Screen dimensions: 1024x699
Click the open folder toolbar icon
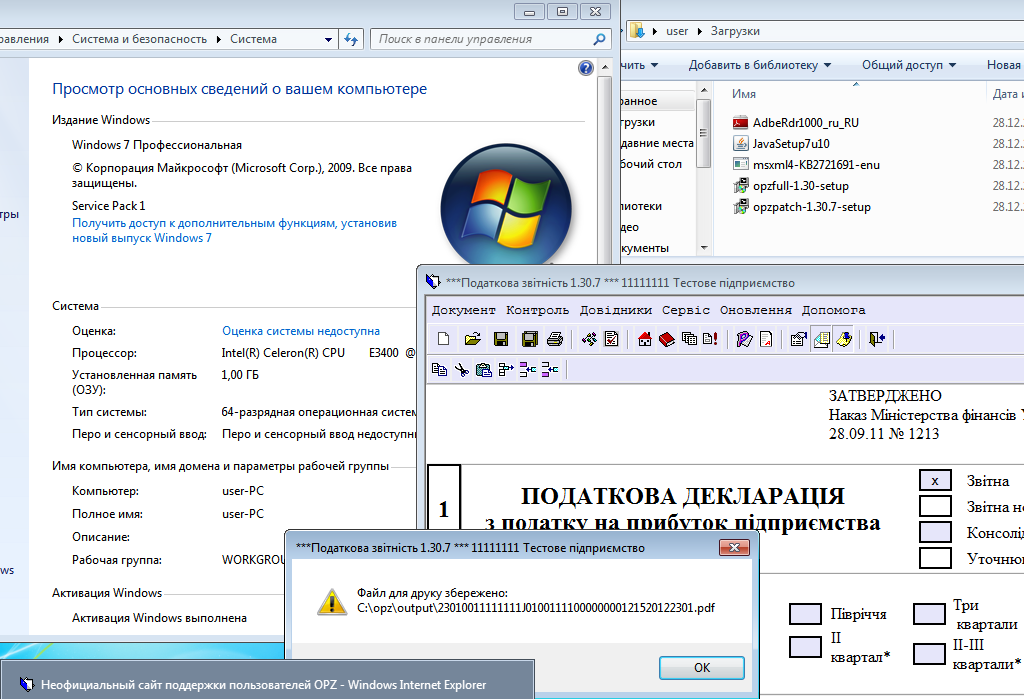pyautogui.click(x=473, y=339)
